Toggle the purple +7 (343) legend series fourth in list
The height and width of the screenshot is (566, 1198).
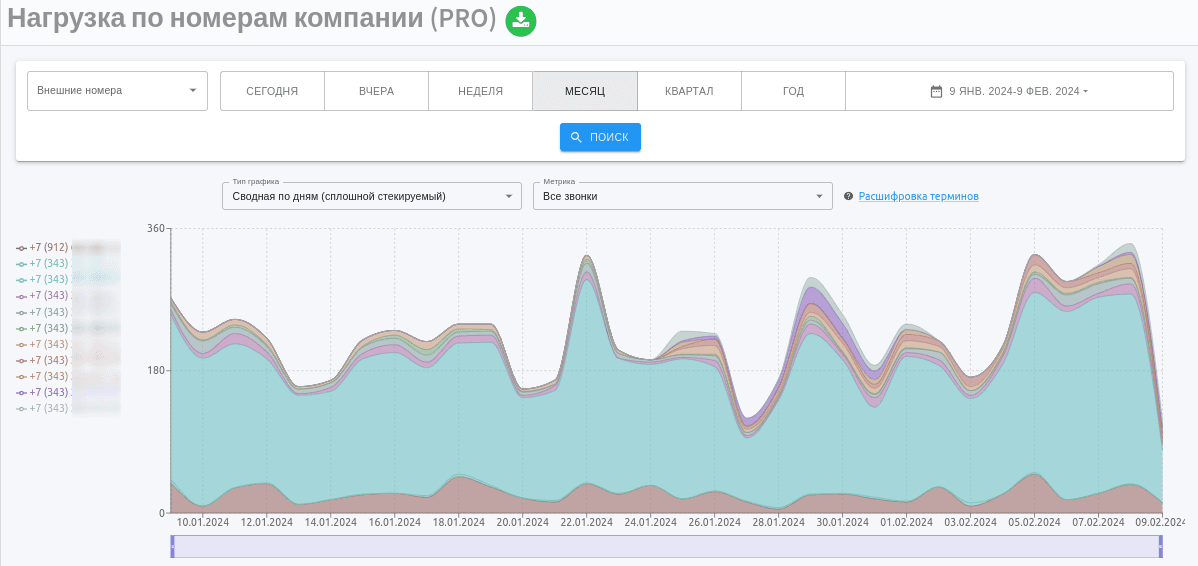point(43,296)
